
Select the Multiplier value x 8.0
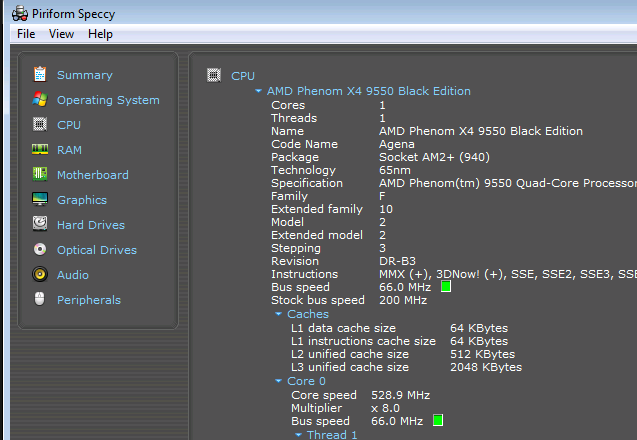[x=386, y=408]
